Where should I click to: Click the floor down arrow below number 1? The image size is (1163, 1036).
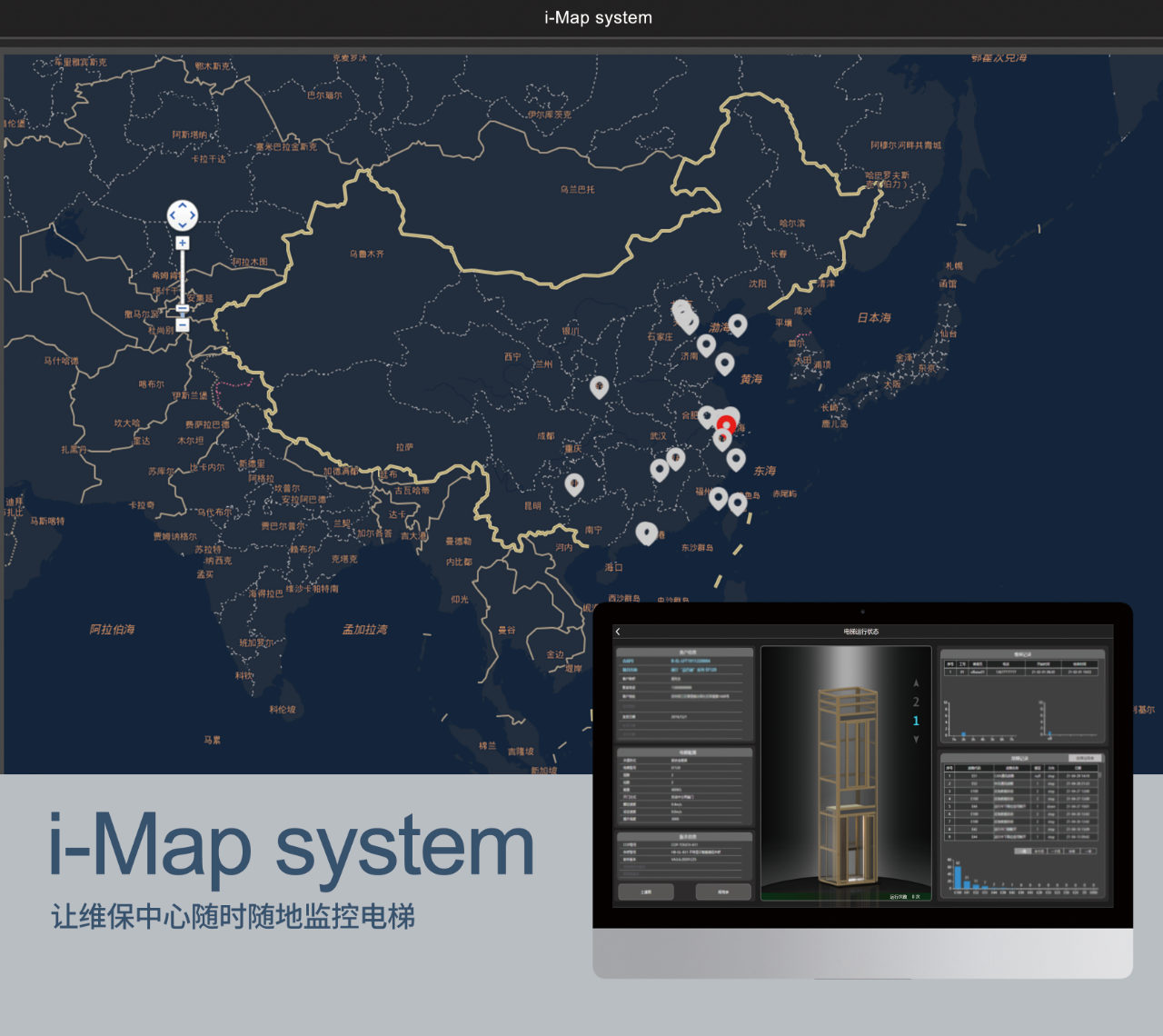(x=916, y=740)
